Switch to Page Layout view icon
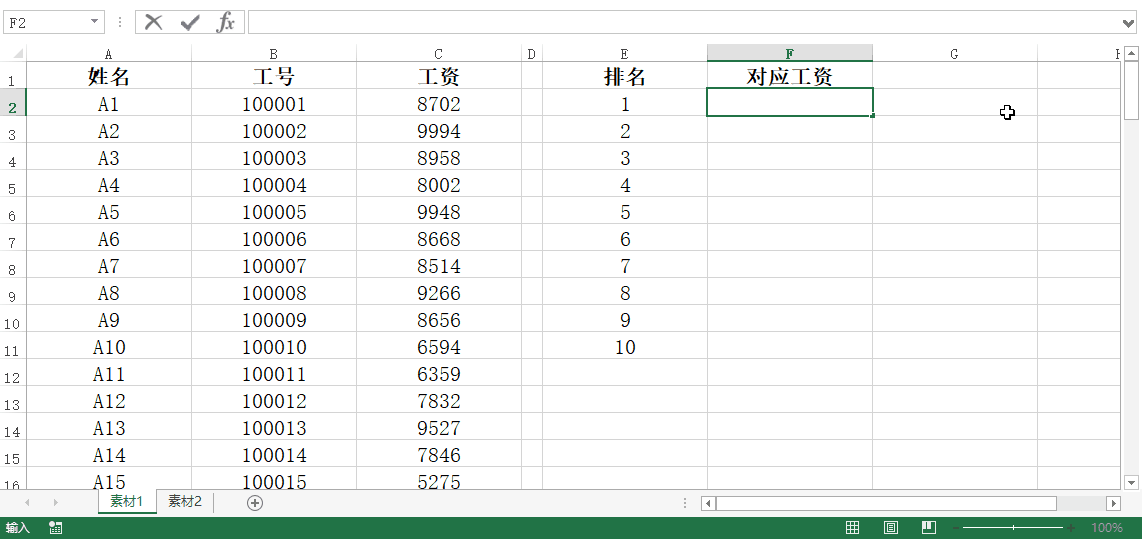Screen dimensions: 1142x539 [891, 527]
